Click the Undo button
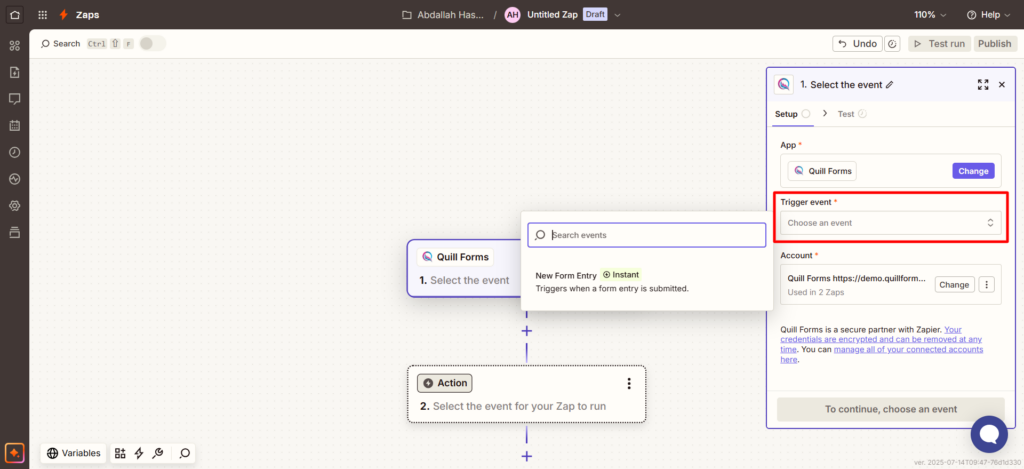The height and width of the screenshot is (469, 1024). click(857, 44)
